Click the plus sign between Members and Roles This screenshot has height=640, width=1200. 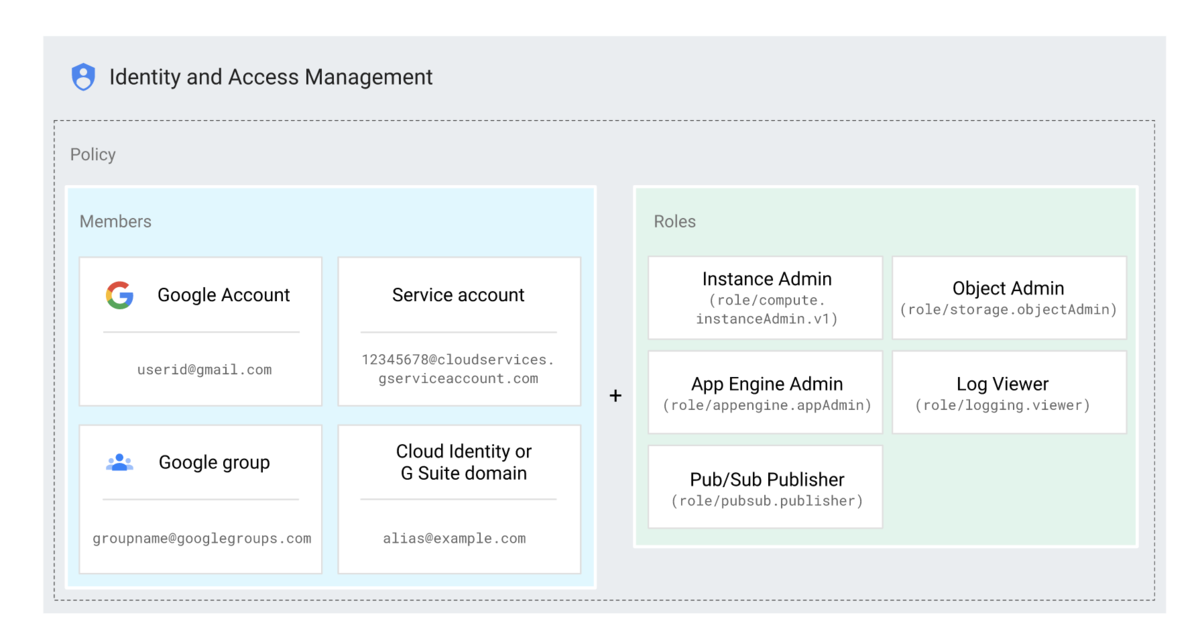615,396
